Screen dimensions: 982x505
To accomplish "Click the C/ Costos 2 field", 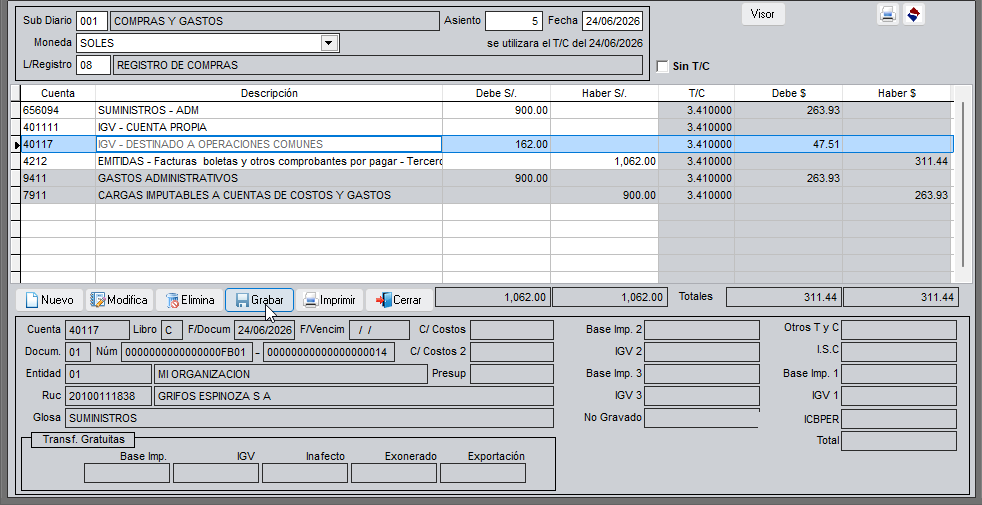I will 512,352.
